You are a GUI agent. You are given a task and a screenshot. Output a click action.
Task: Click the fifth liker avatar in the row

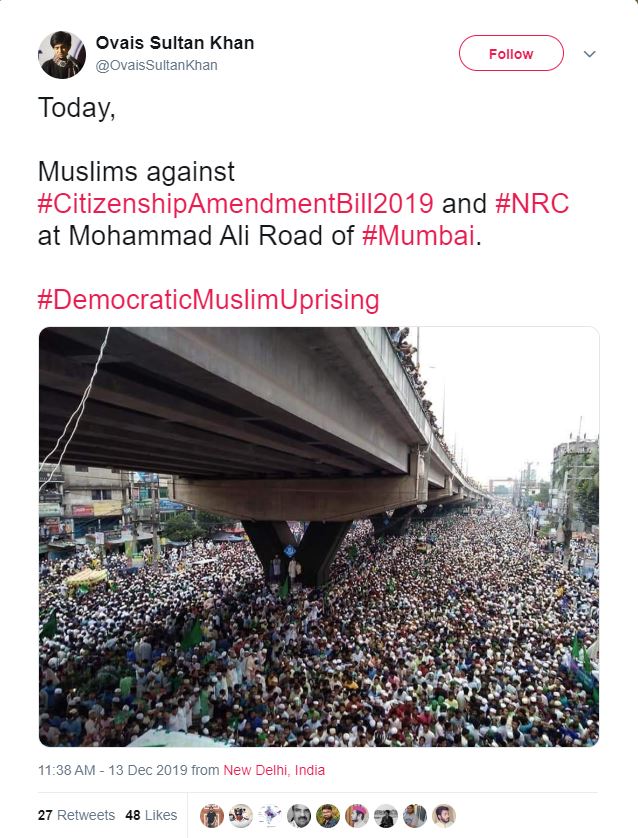328,815
